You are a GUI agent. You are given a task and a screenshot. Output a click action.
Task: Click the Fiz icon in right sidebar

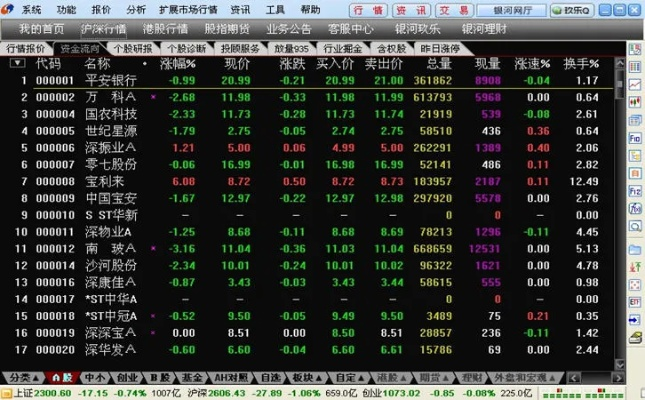[x=636, y=190]
